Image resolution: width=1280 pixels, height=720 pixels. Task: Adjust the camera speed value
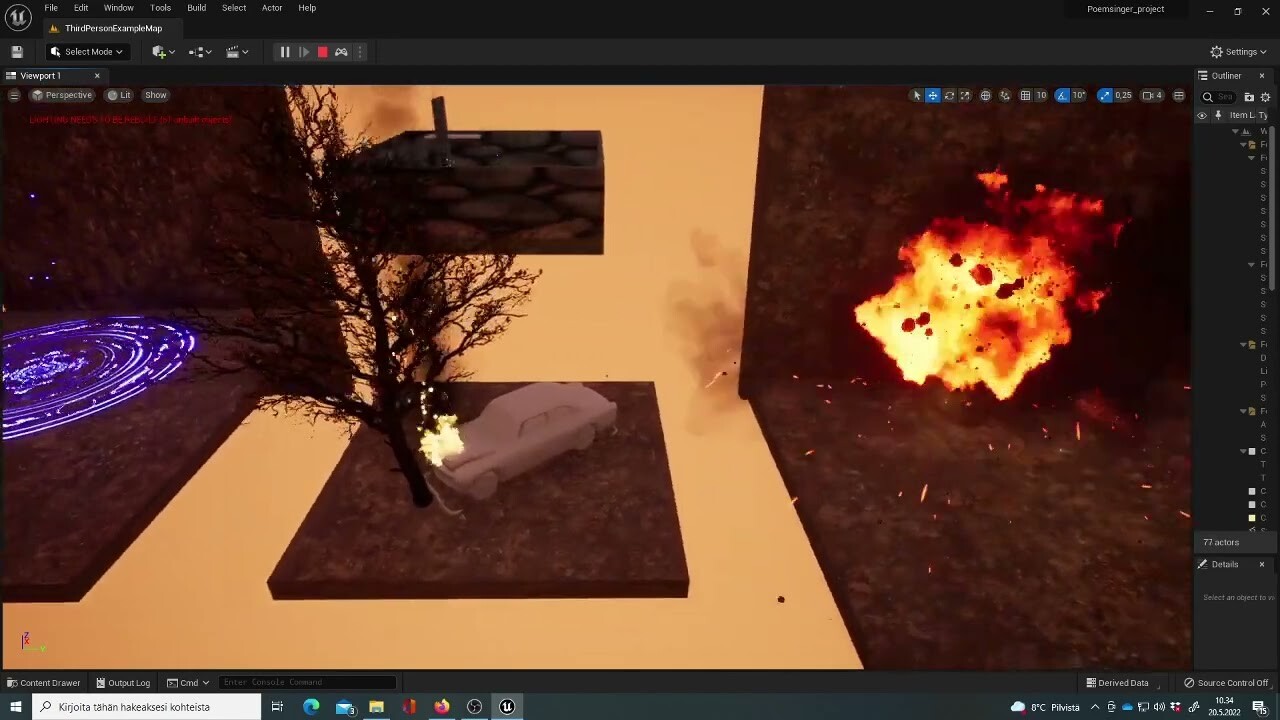[1154, 95]
